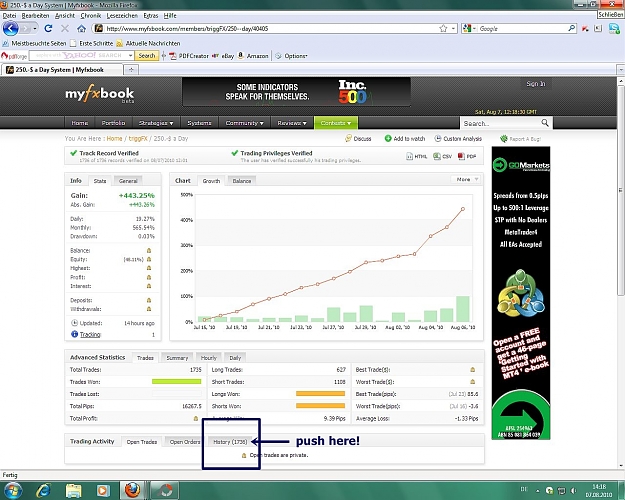Click the Firefox back arrow button
Viewport: 625px width, 500px height.
click(10, 29)
